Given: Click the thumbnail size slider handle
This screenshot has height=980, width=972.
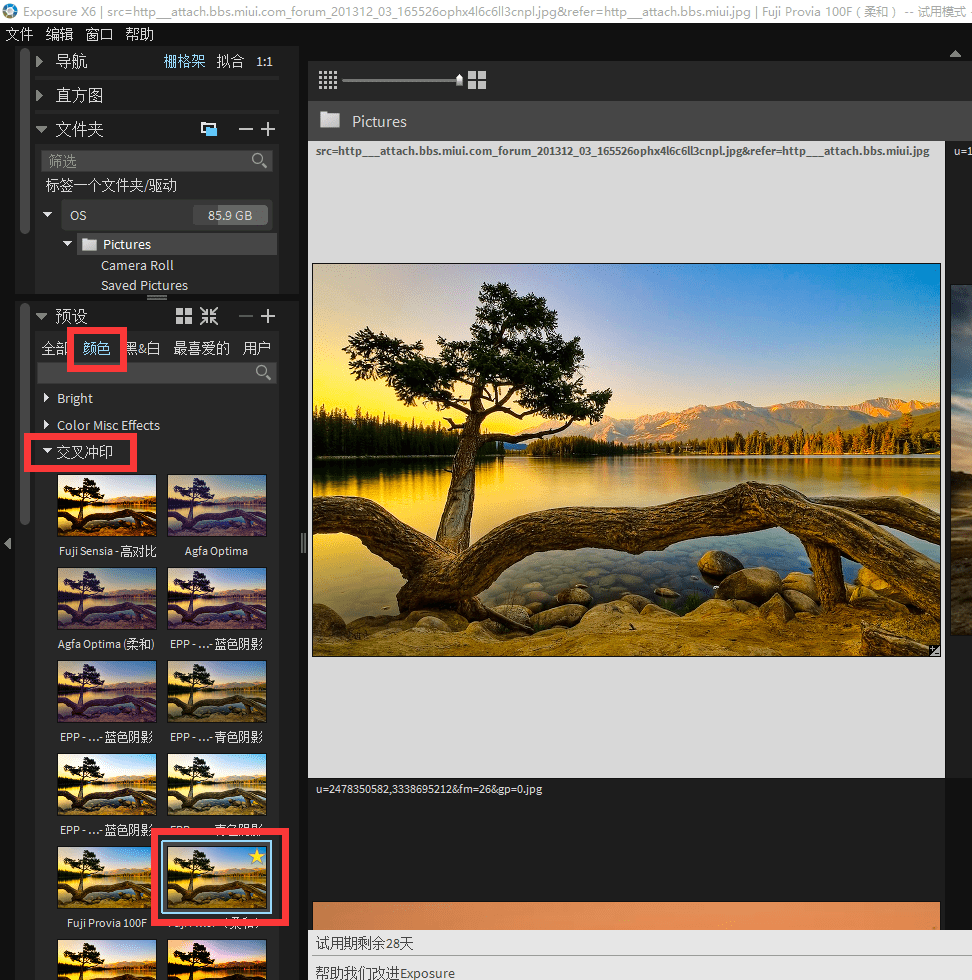Looking at the screenshot, I should point(459,79).
